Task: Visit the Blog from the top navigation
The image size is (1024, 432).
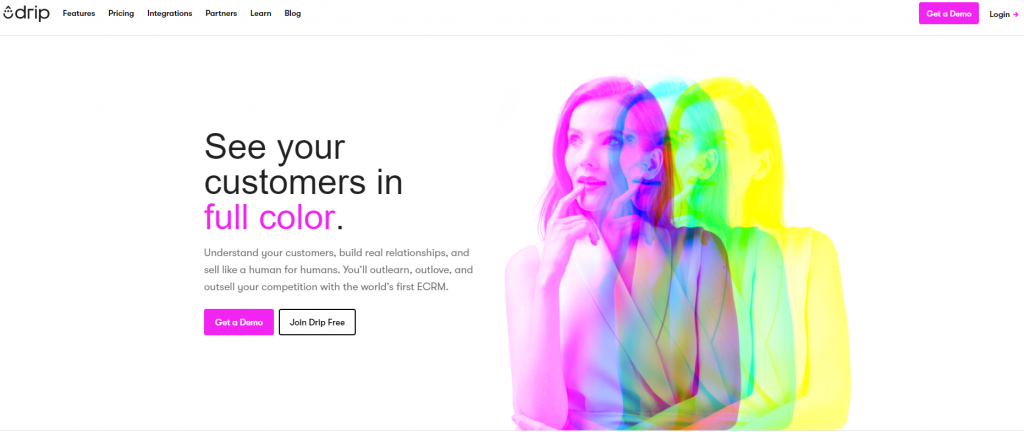Action: tap(293, 14)
